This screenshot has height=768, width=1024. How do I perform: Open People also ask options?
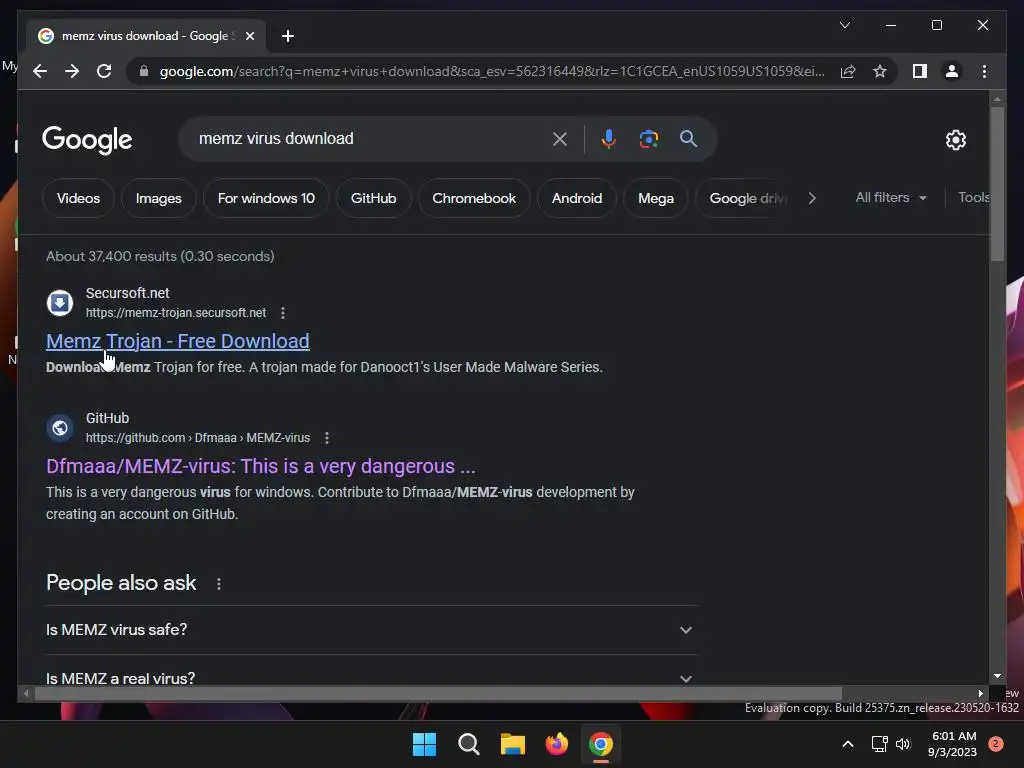coord(219,583)
